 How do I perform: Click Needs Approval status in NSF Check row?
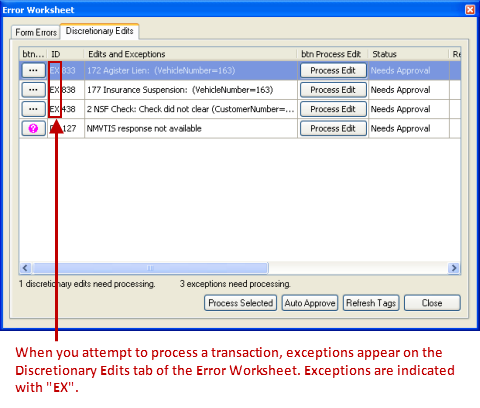click(400, 109)
